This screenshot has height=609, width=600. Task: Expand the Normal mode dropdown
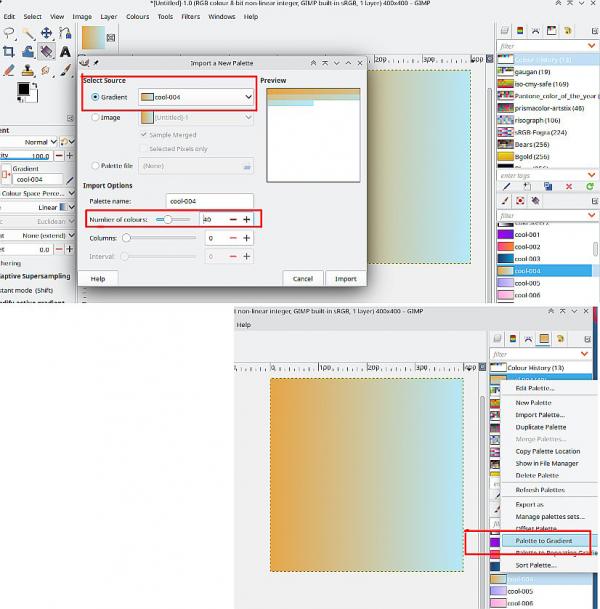pos(41,142)
